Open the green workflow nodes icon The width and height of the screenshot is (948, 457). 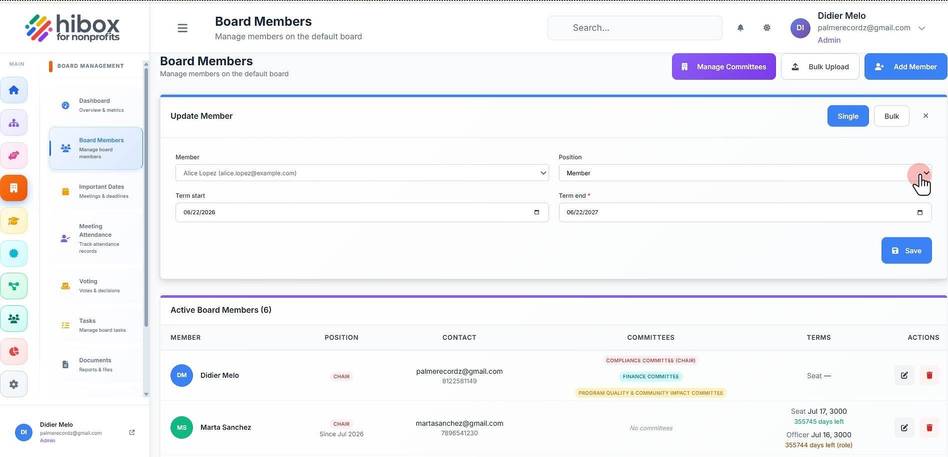[14, 286]
